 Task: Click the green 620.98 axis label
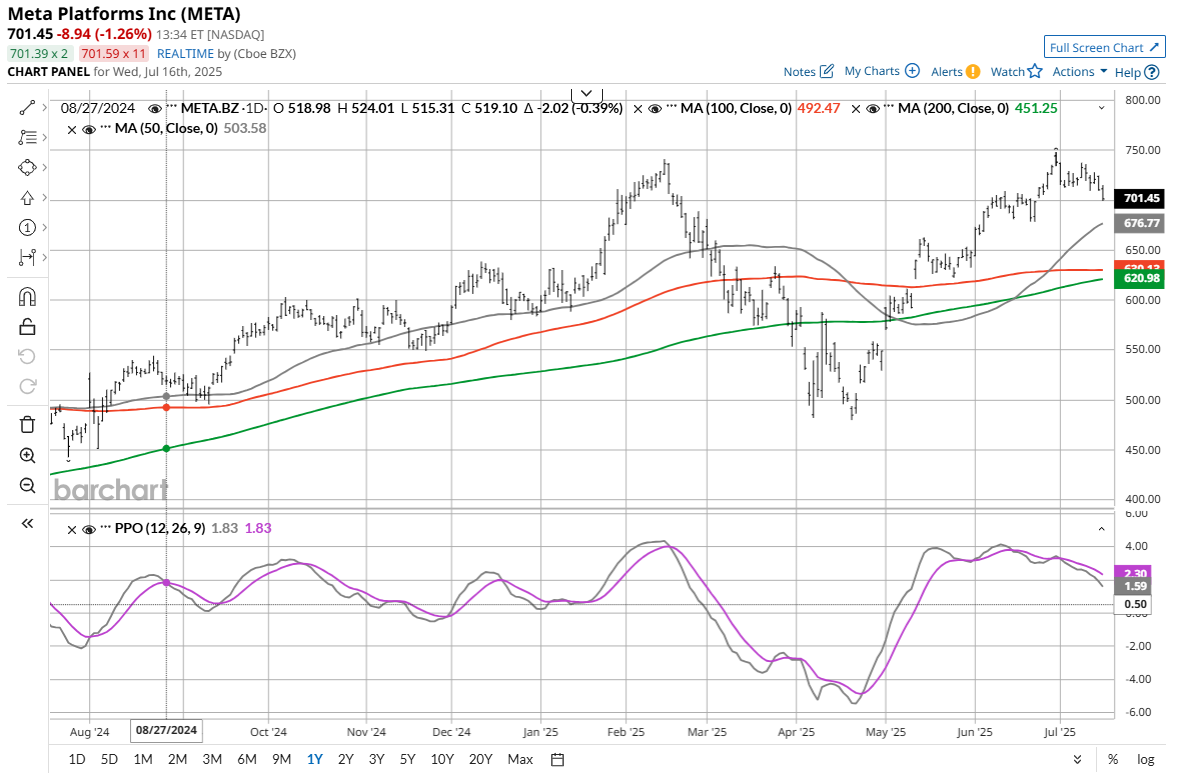pos(1140,278)
